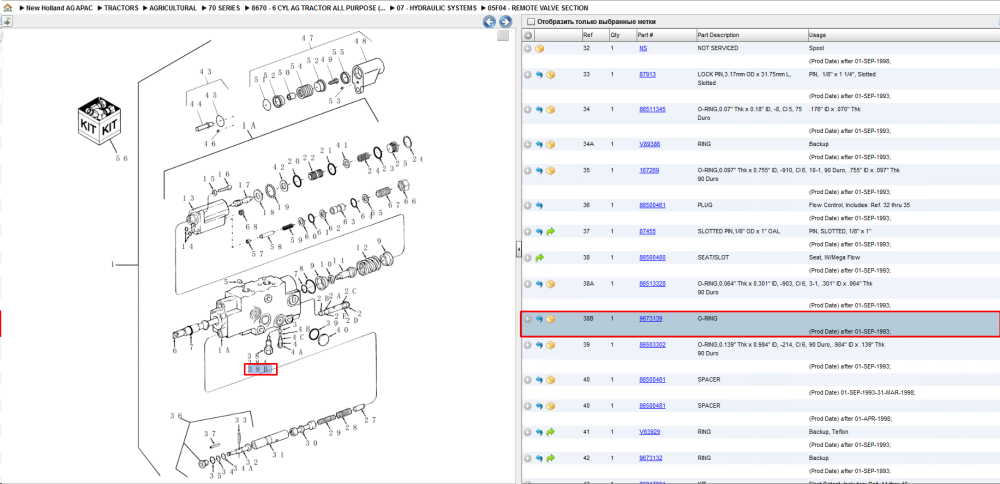Click blue arrow icon for Ref 42
The height and width of the screenshot is (484, 1000).
539,458
